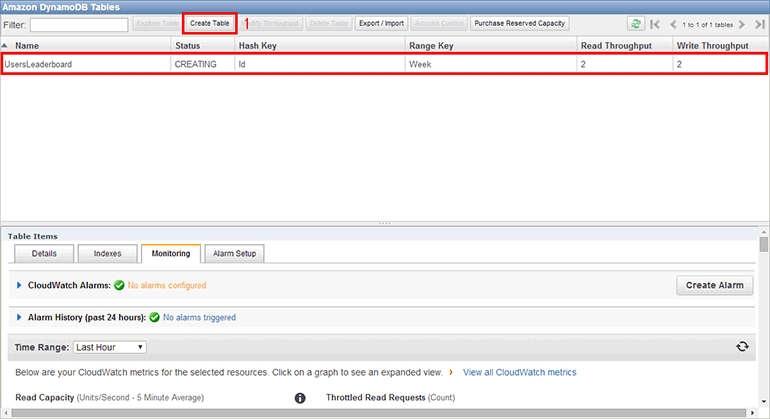The image size is (770, 419).
Task: Click the Read Capacity info icon
Action: tap(299, 398)
